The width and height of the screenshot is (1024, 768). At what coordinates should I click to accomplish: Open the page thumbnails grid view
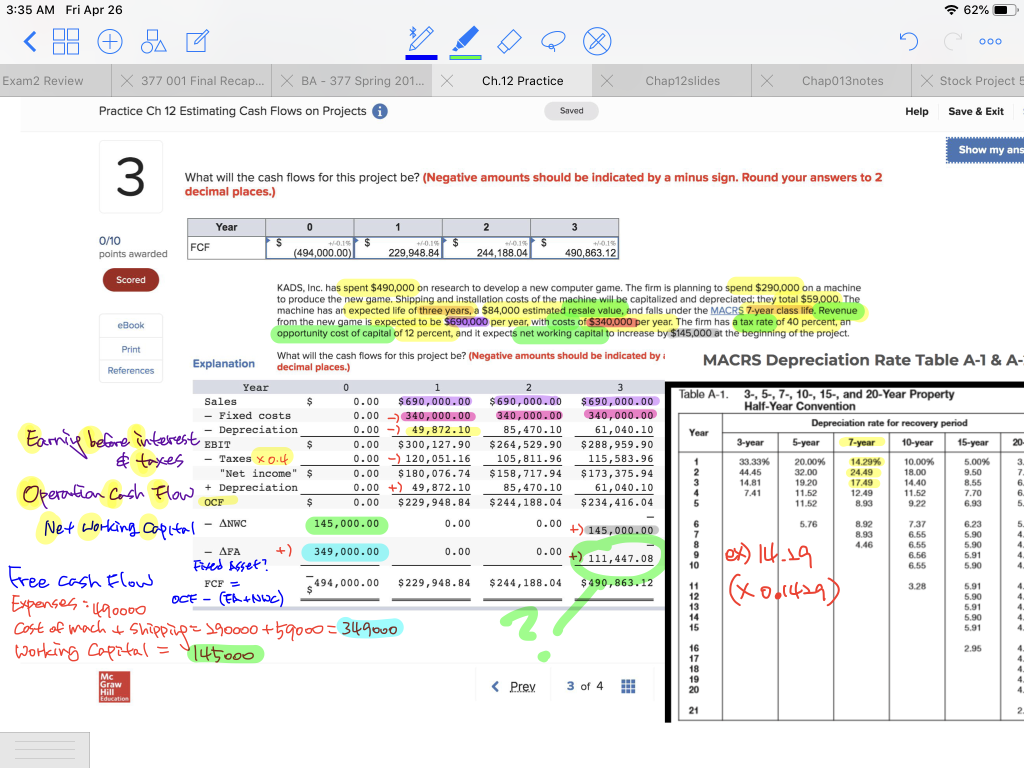(67, 42)
